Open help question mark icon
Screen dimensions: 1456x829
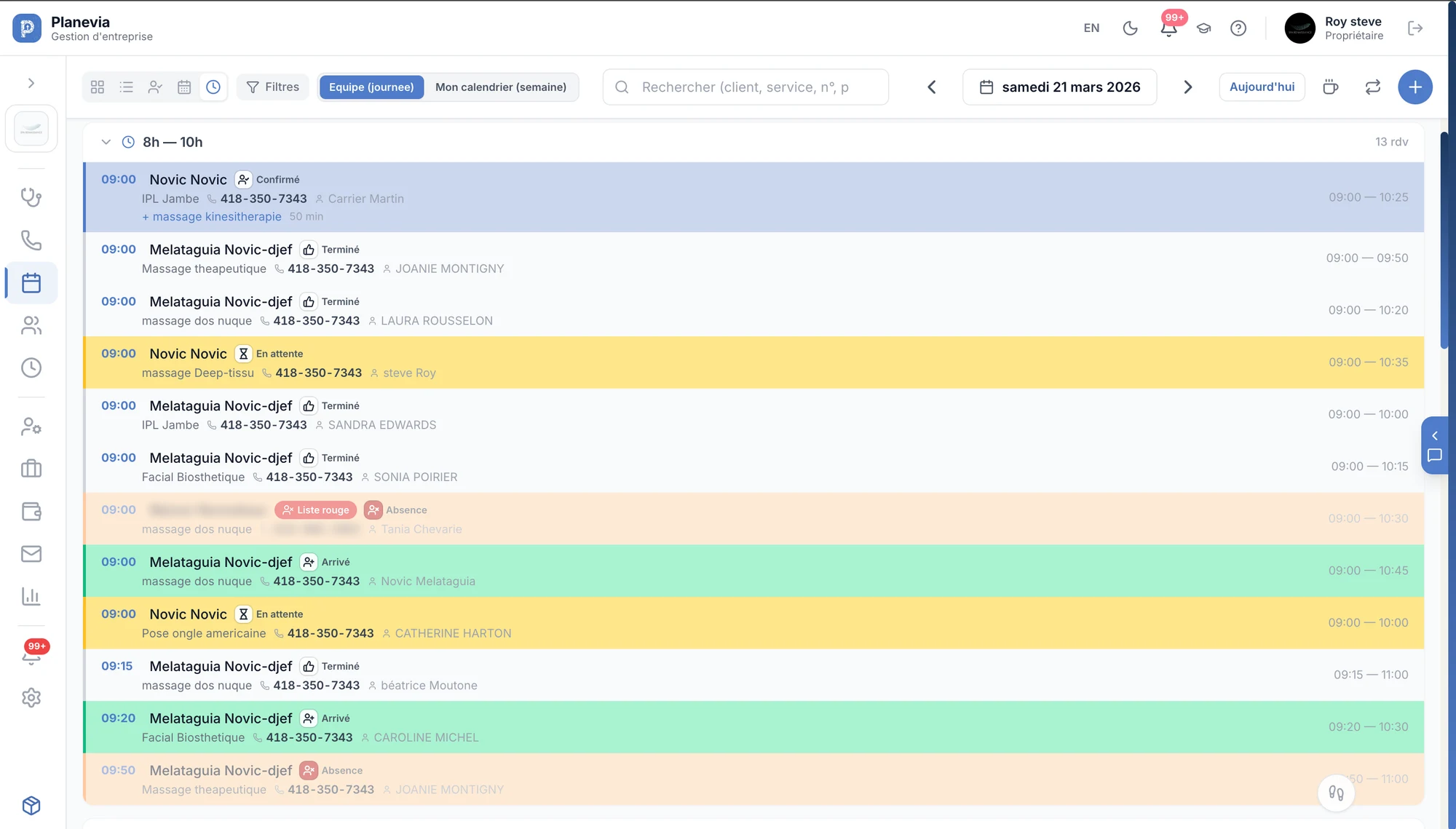[1238, 28]
